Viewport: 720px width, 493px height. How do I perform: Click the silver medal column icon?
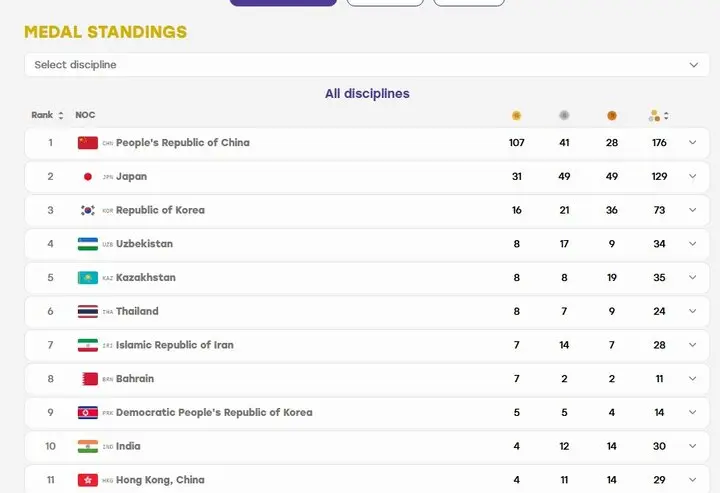click(564, 116)
